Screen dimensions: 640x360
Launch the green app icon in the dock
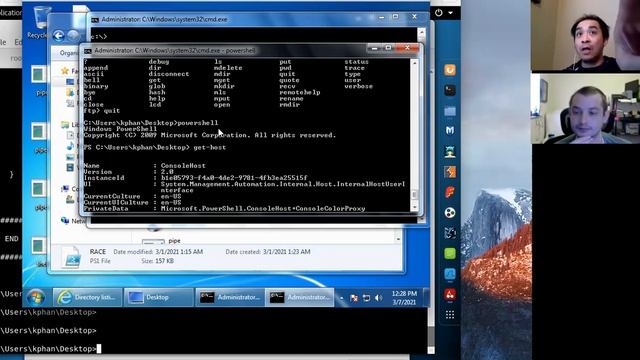click(450, 253)
